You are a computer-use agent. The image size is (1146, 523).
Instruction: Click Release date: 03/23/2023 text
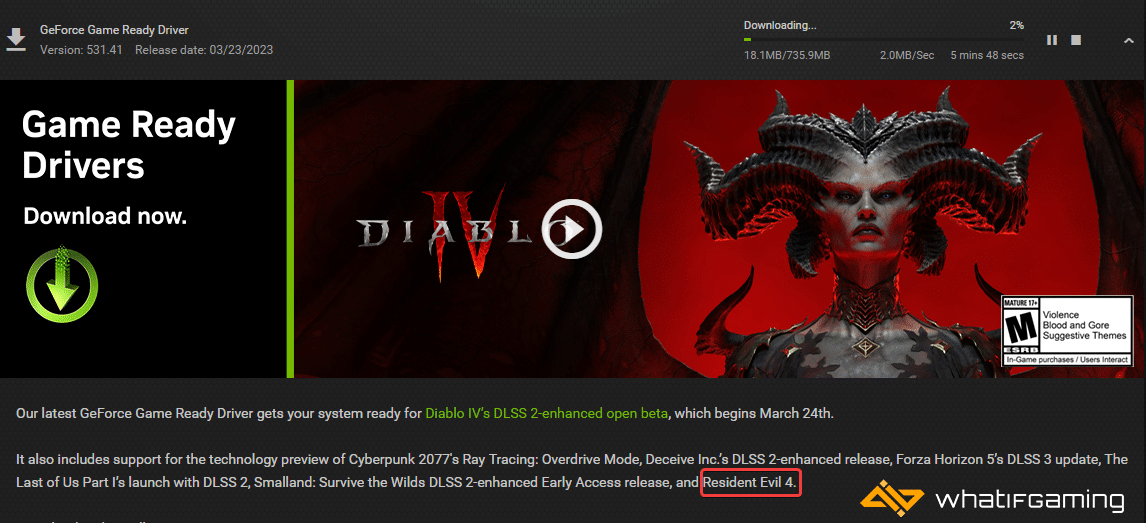point(204,50)
